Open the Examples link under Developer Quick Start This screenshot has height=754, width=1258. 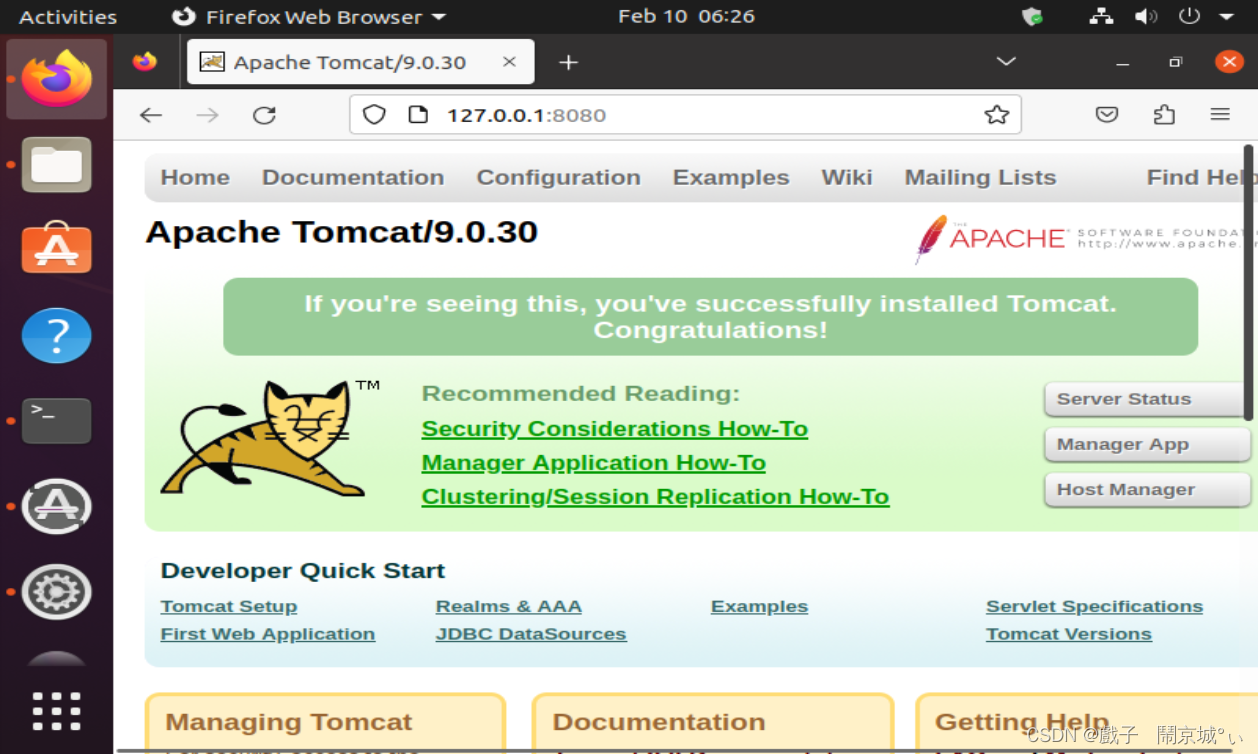coord(759,606)
